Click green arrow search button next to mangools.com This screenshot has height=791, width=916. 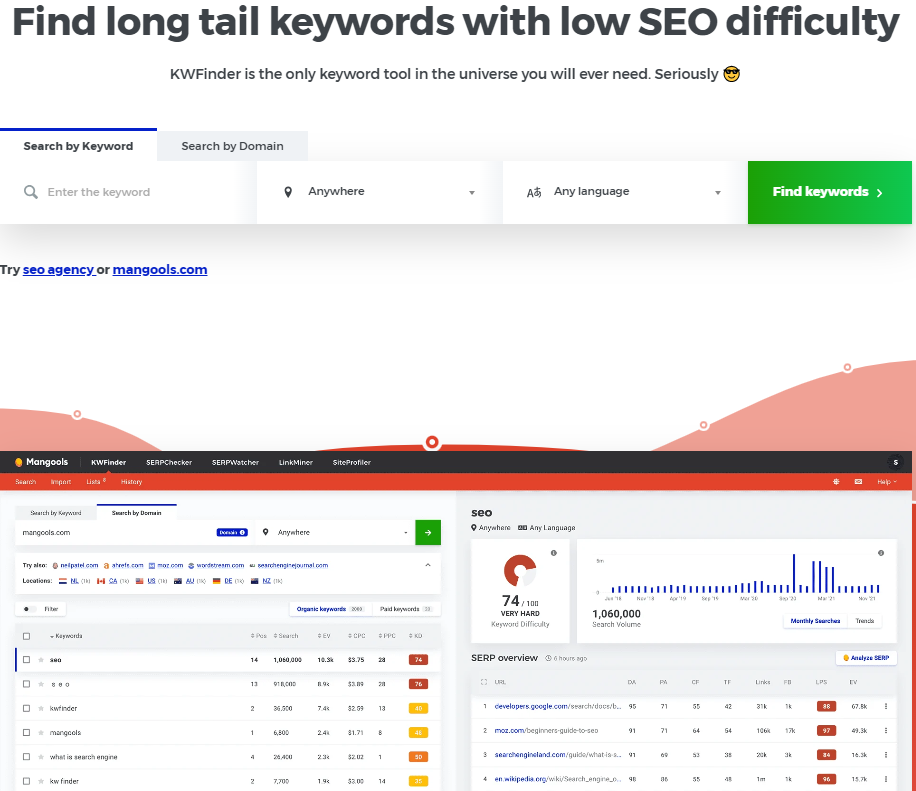[x=428, y=532]
